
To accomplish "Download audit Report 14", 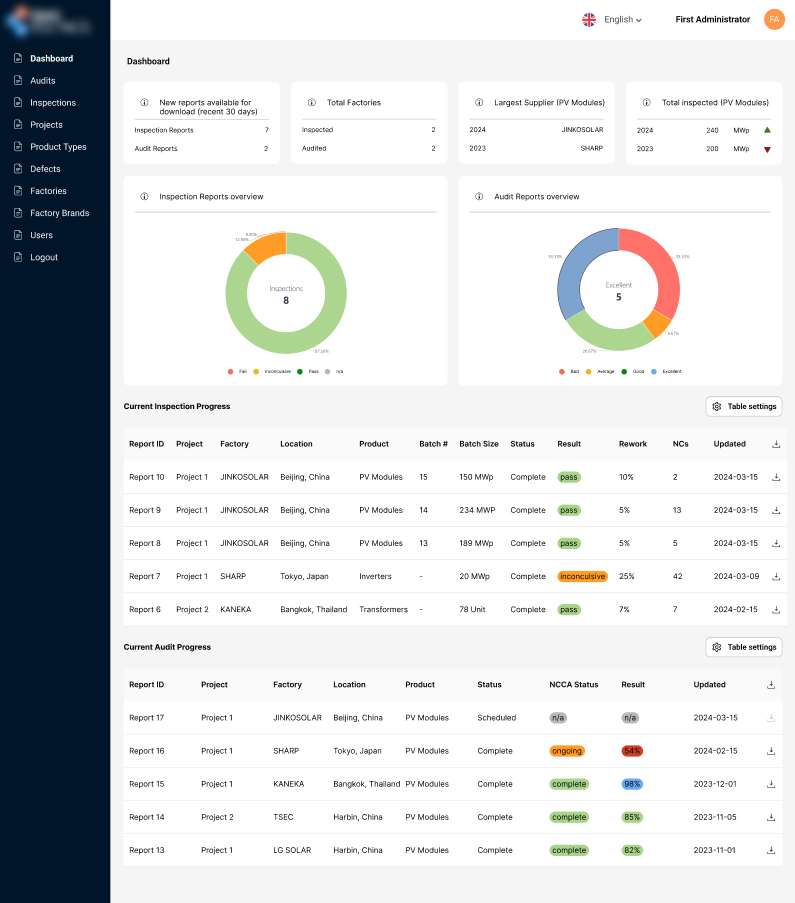I will pyautogui.click(x=771, y=817).
